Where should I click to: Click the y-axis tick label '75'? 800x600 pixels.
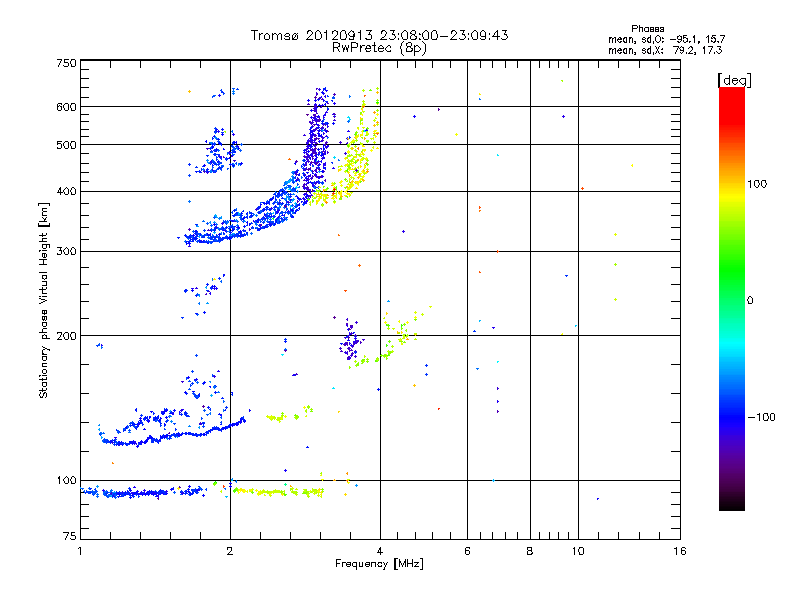tap(70, 536)
